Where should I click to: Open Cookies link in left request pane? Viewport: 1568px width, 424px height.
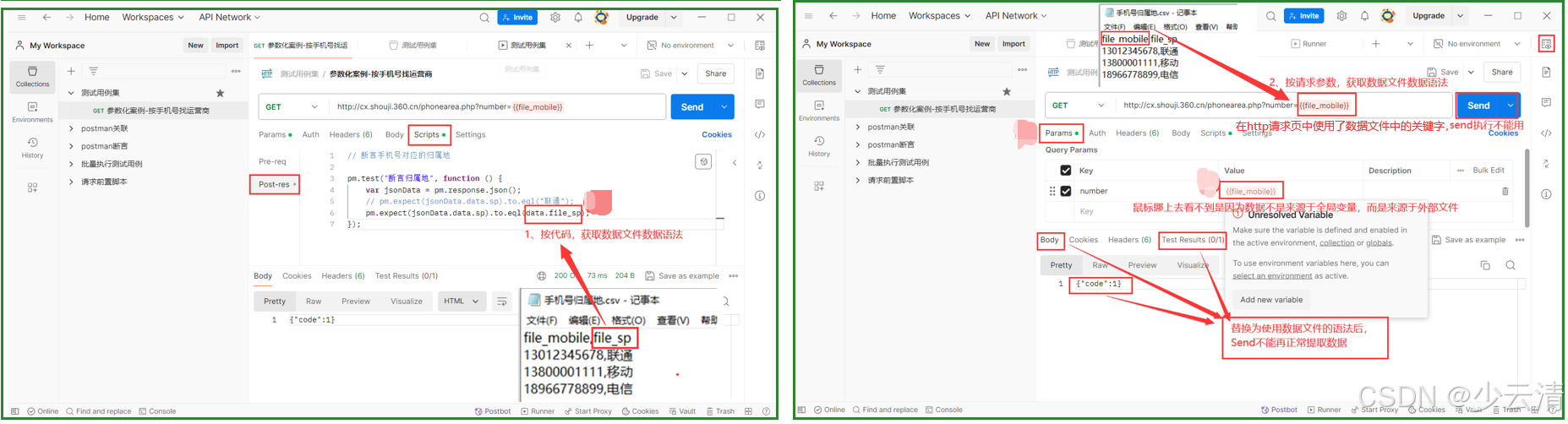(717, 134)
